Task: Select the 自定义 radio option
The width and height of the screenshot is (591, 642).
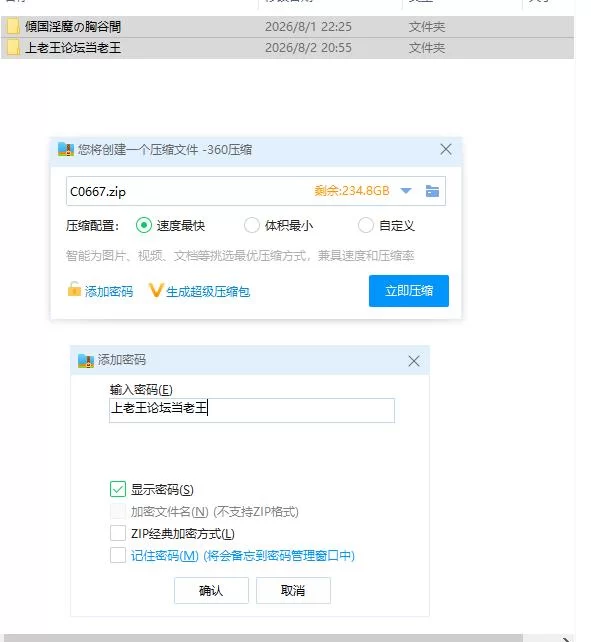Action: [365, 225]
